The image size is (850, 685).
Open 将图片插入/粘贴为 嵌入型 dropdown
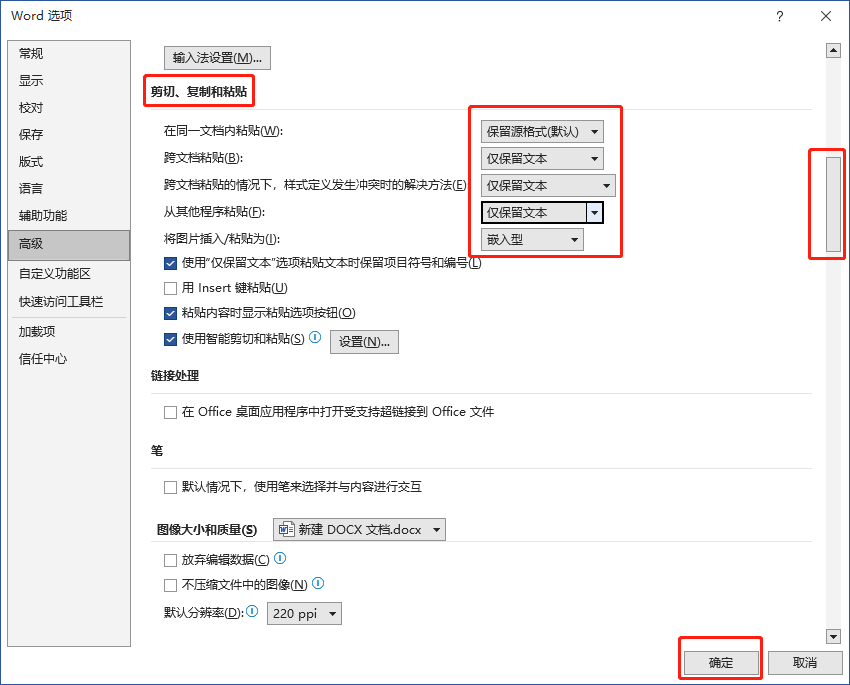click(x=532, y=240)
